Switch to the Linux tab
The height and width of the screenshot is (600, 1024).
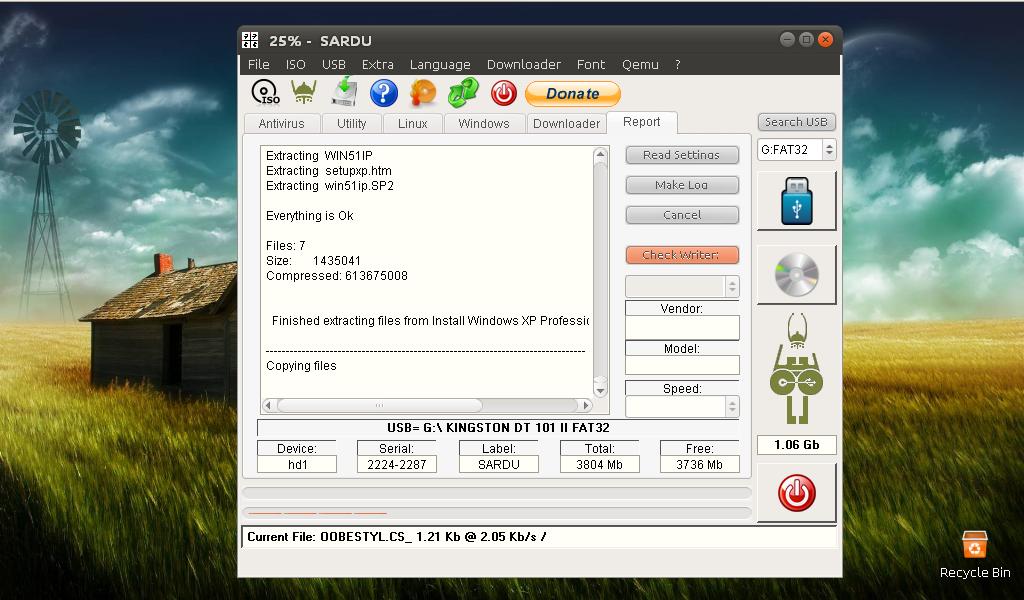click(x=413, y=123)
